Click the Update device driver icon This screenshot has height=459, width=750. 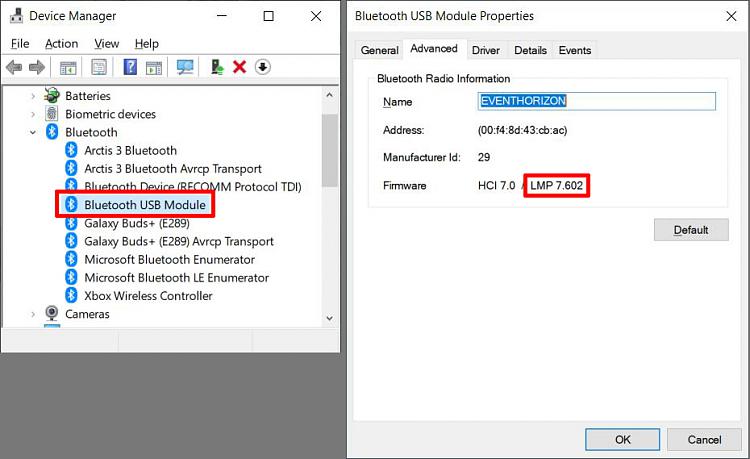coord(215,67)
